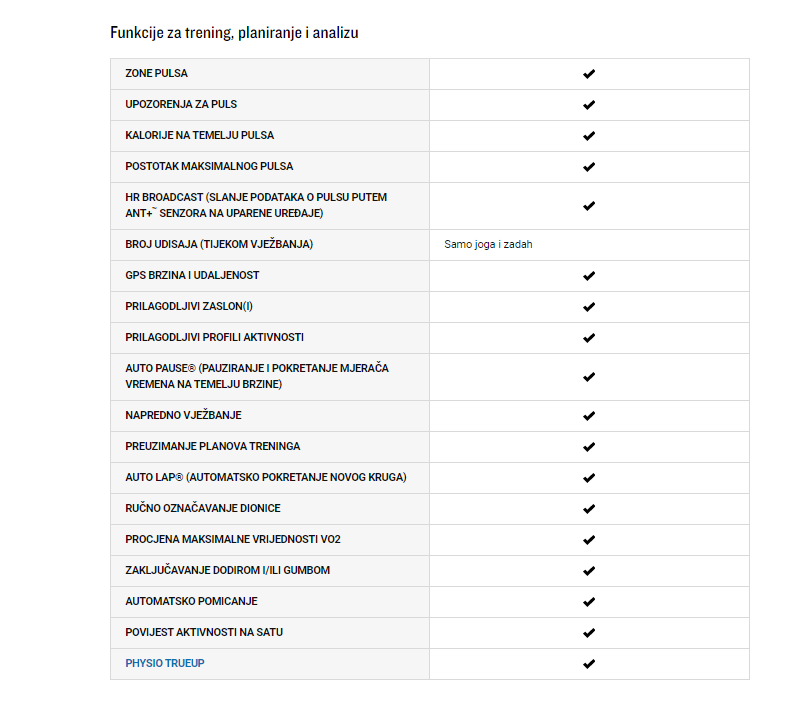Click the 'Samo joga i zadah' text

488,244
